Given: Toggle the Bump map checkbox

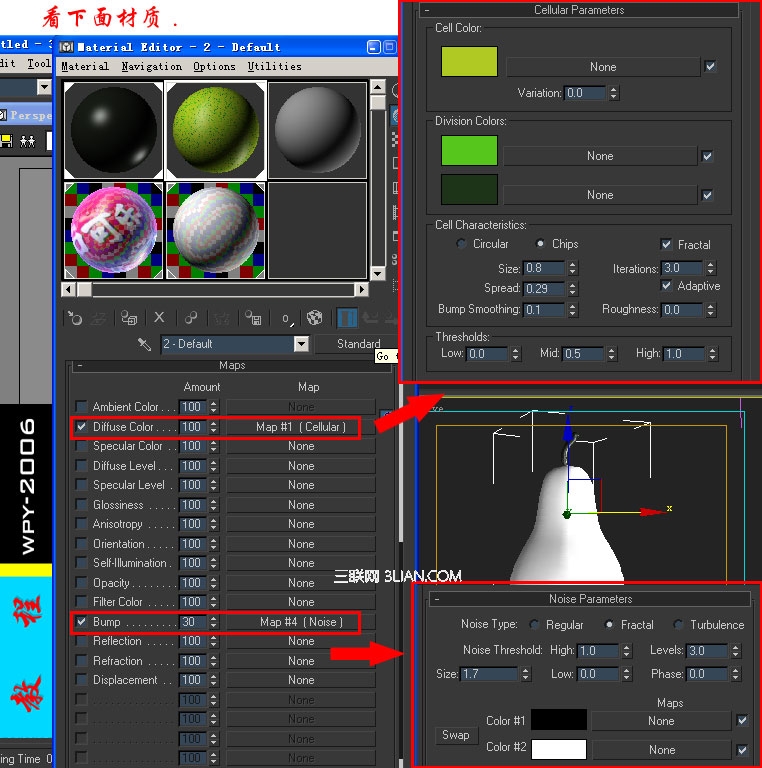Looking at the screenshot, I should pyautogui.click(x=81, y=622).
